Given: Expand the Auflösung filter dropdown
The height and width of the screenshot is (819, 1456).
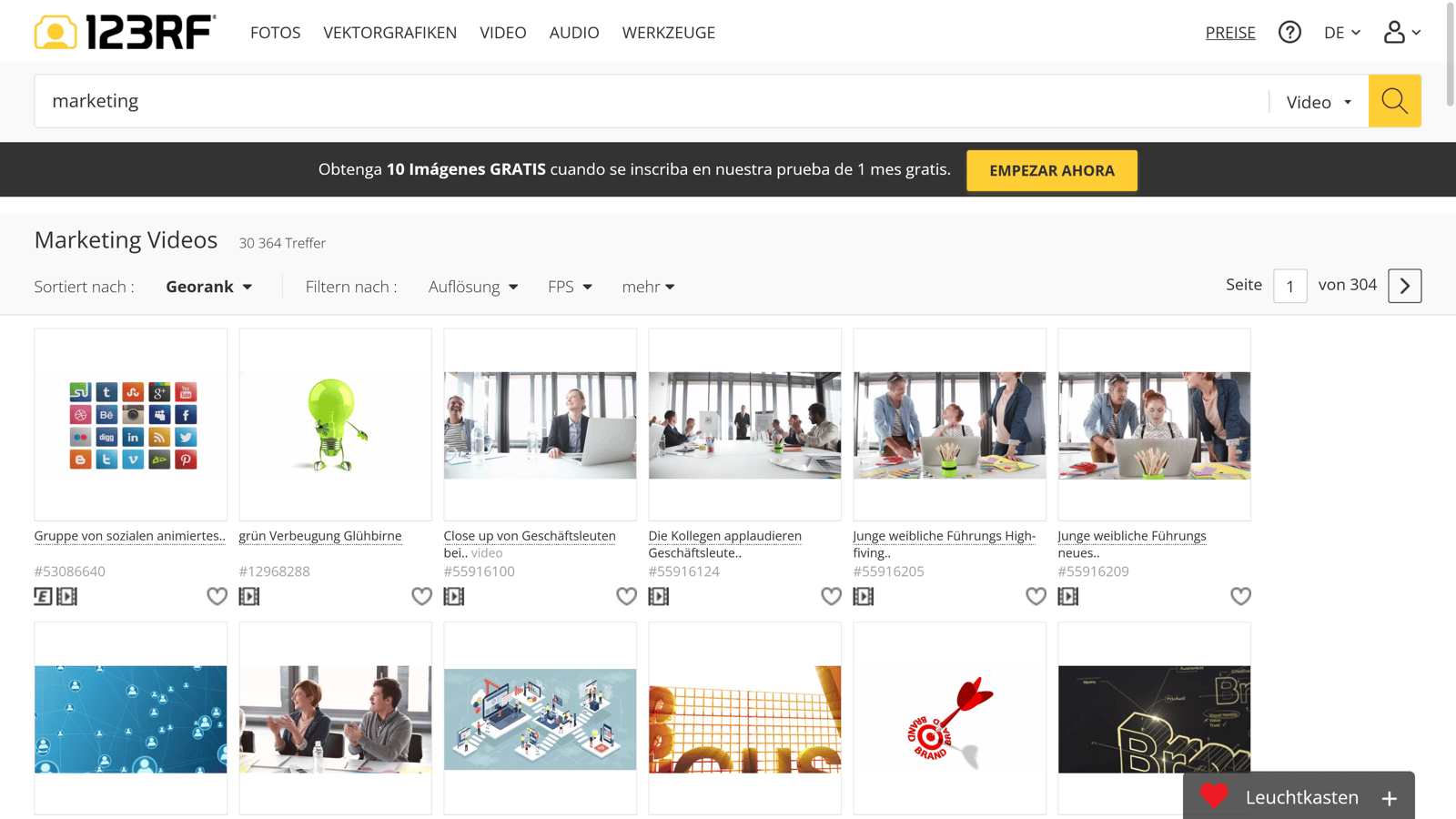Looking at the screenshot, I should pos(472,286).
